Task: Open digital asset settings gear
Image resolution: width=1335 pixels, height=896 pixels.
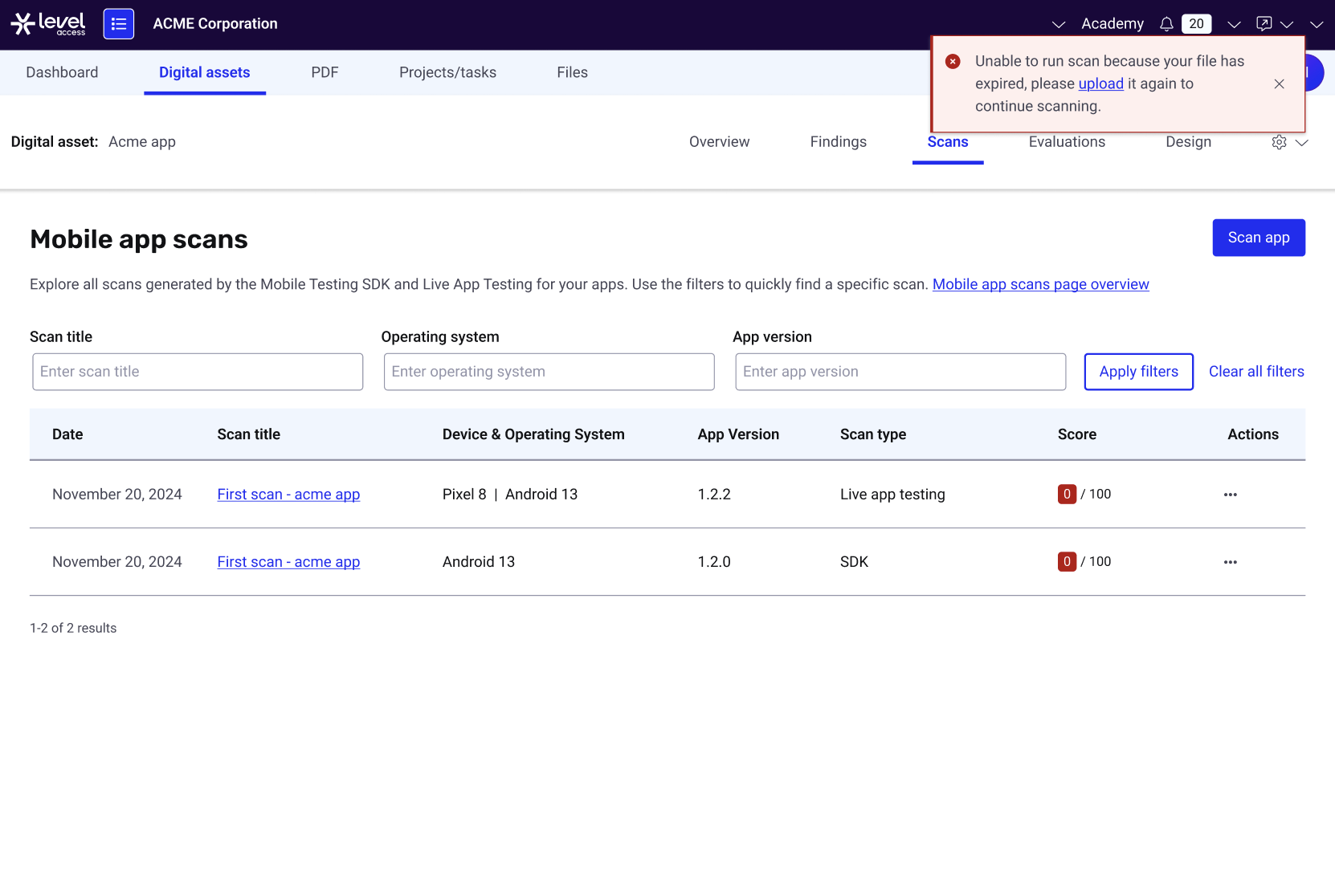Action: click(x=1279, y=142)
